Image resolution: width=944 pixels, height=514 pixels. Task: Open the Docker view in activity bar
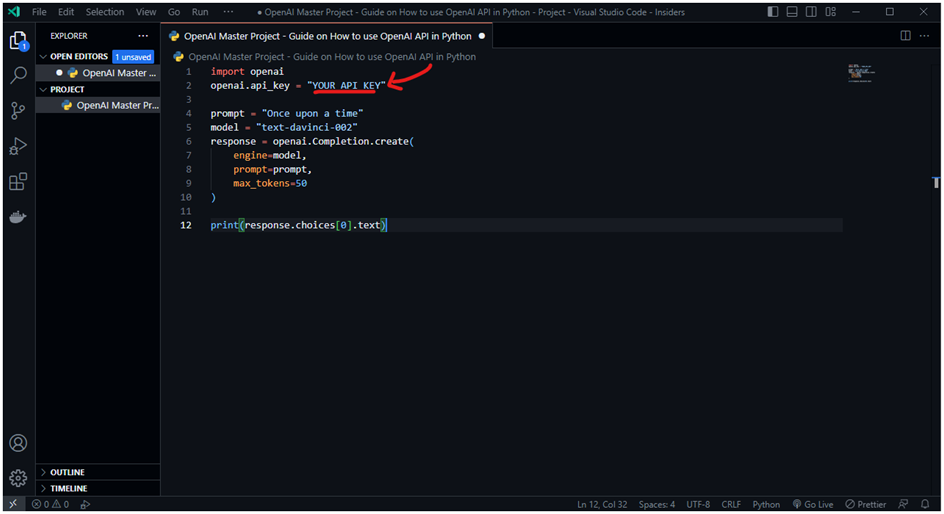click(x=18, y=217)
